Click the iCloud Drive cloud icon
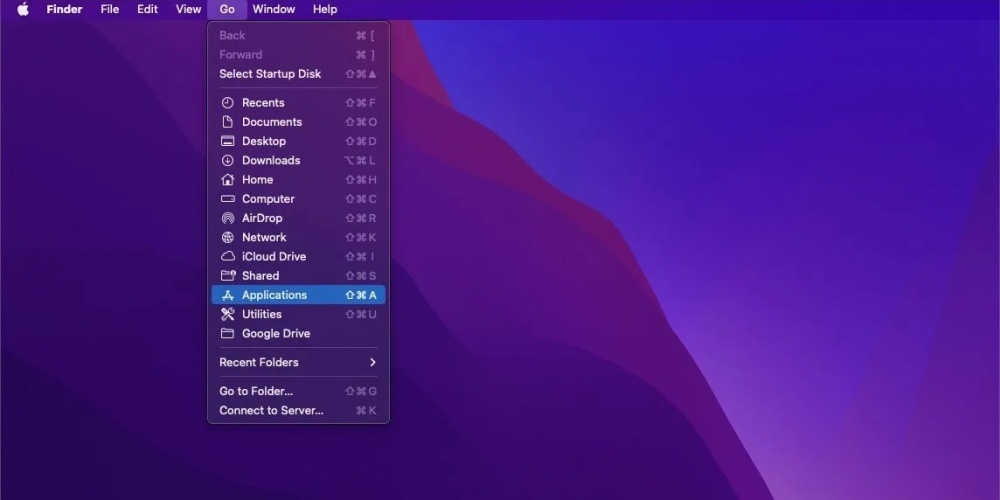The image size is (1000, 500). click(x=227, y=256)
